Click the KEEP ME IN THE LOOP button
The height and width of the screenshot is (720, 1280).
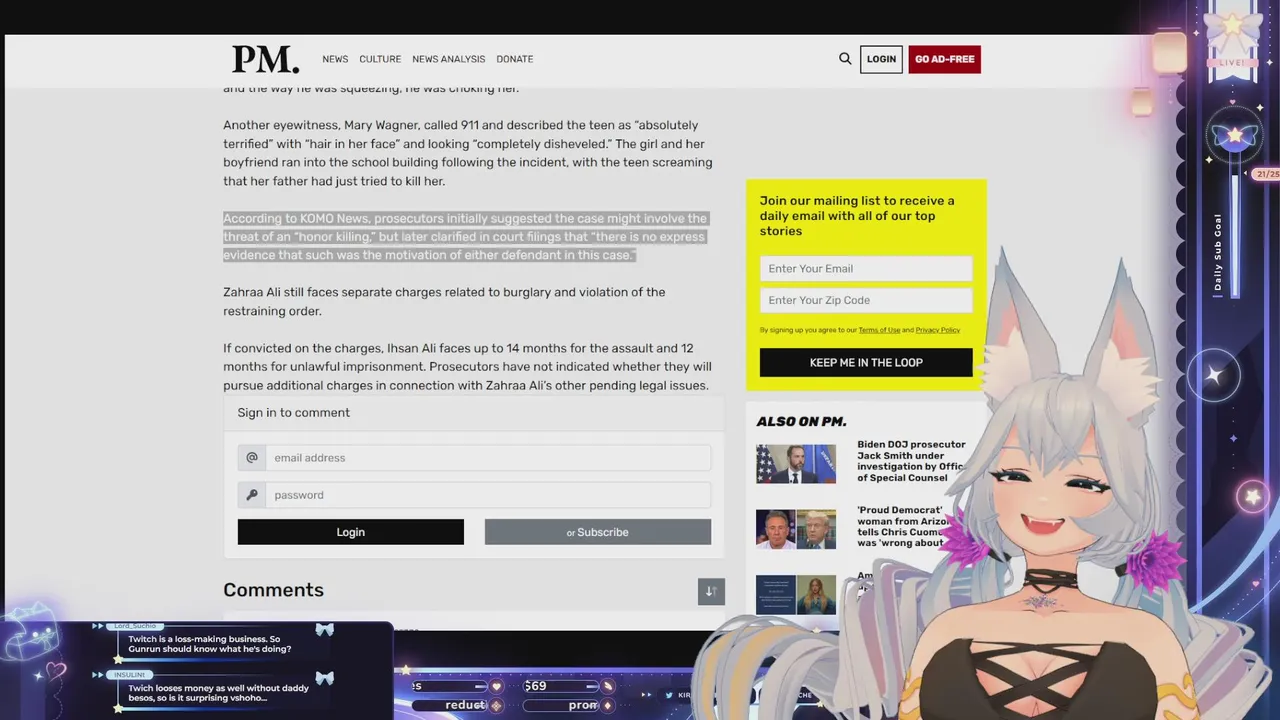click(866, 362)
